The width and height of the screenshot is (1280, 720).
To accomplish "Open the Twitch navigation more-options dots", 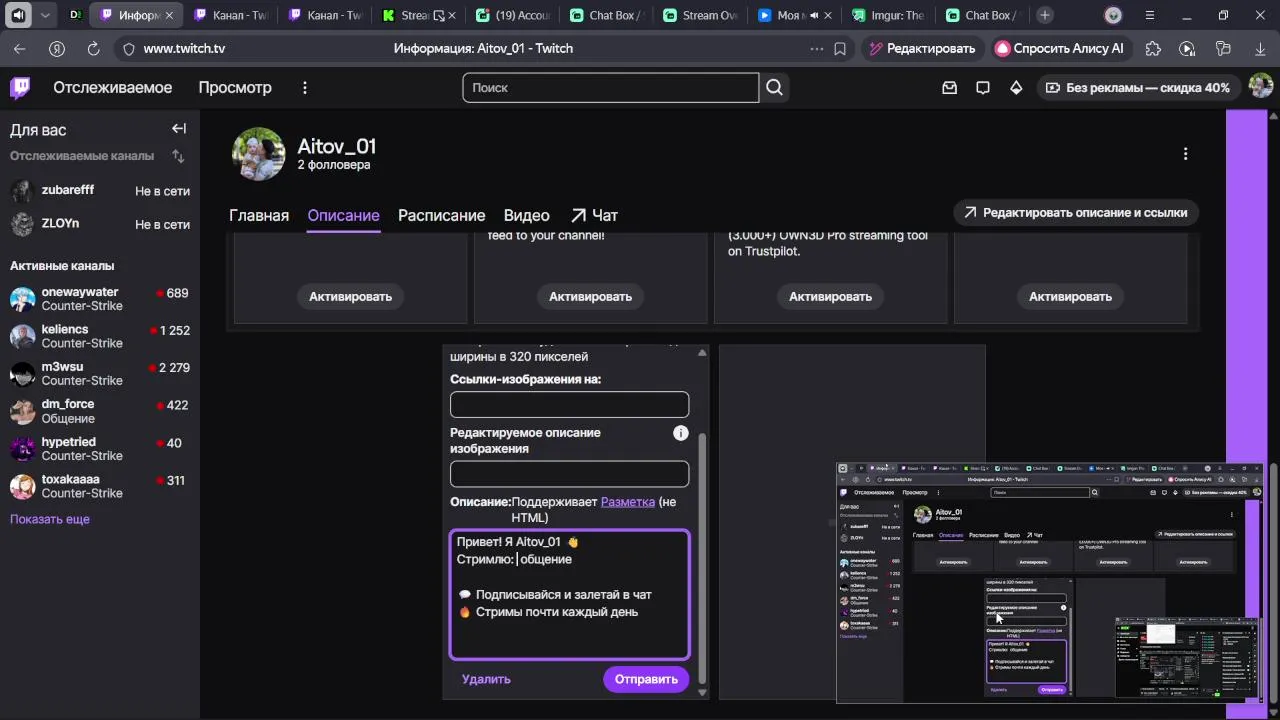I will tap(305, 88).
